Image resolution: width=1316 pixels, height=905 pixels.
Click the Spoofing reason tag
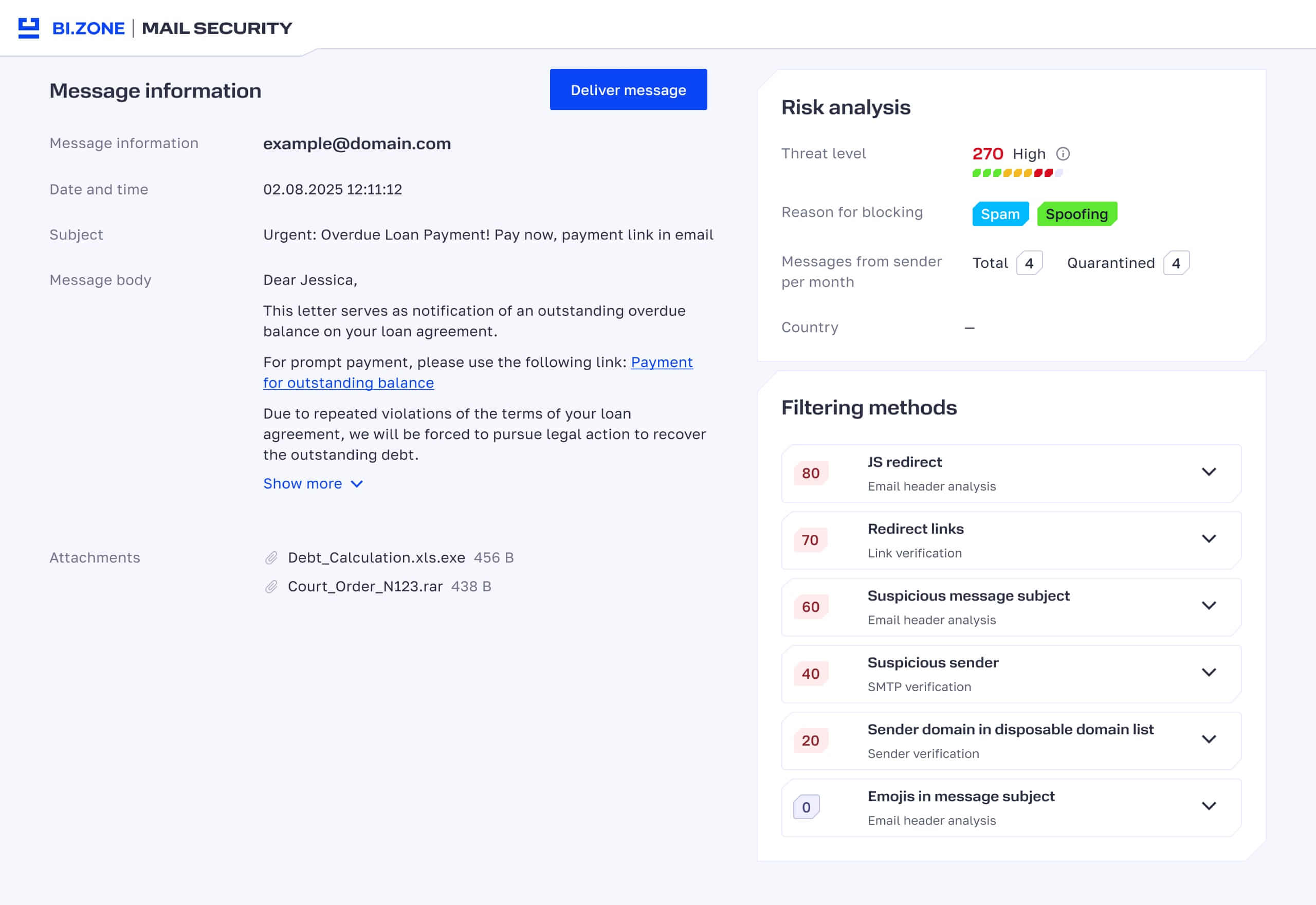point(1076,214)
